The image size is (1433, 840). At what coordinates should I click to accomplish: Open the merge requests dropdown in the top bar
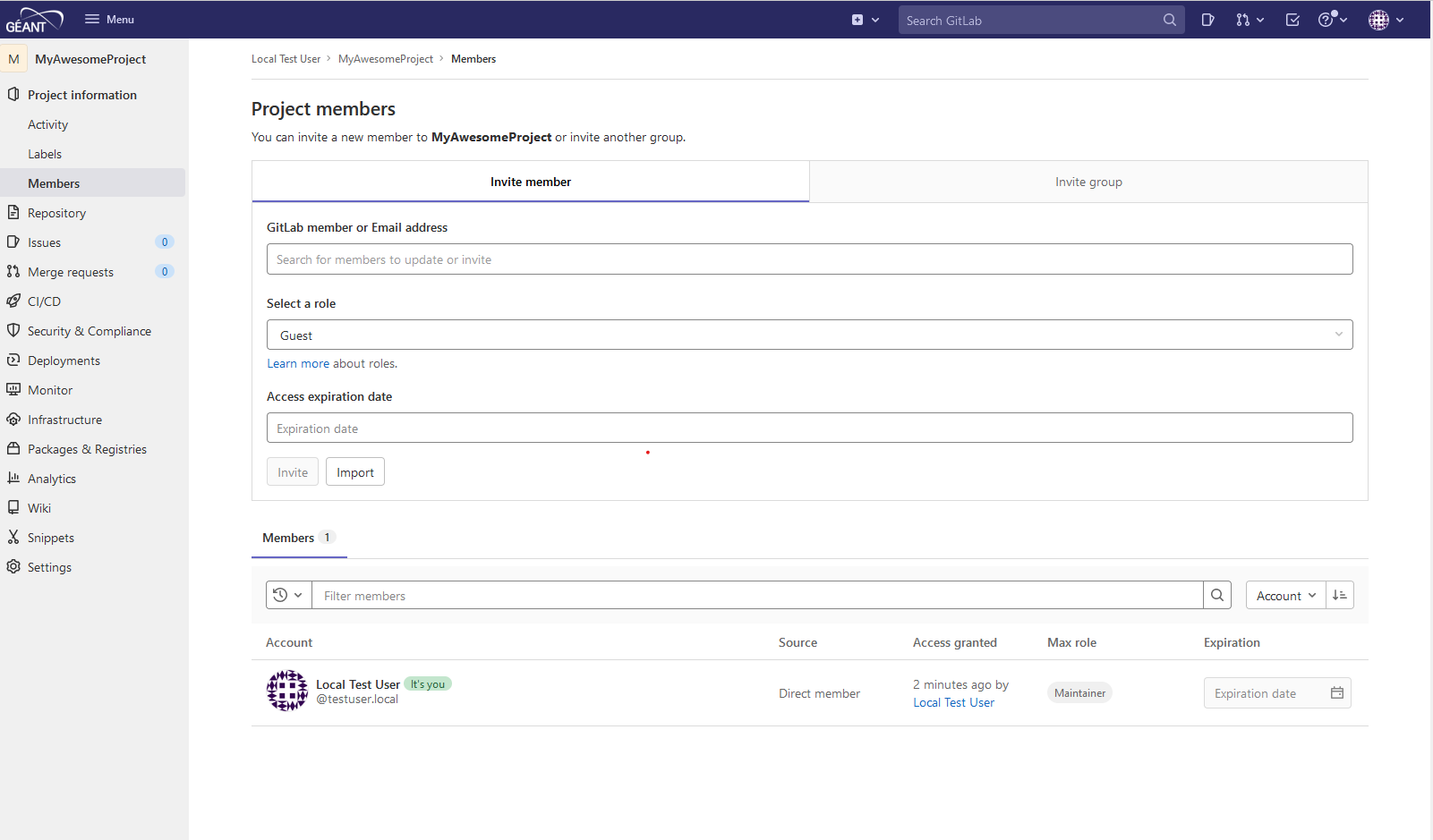[1250, 20]
